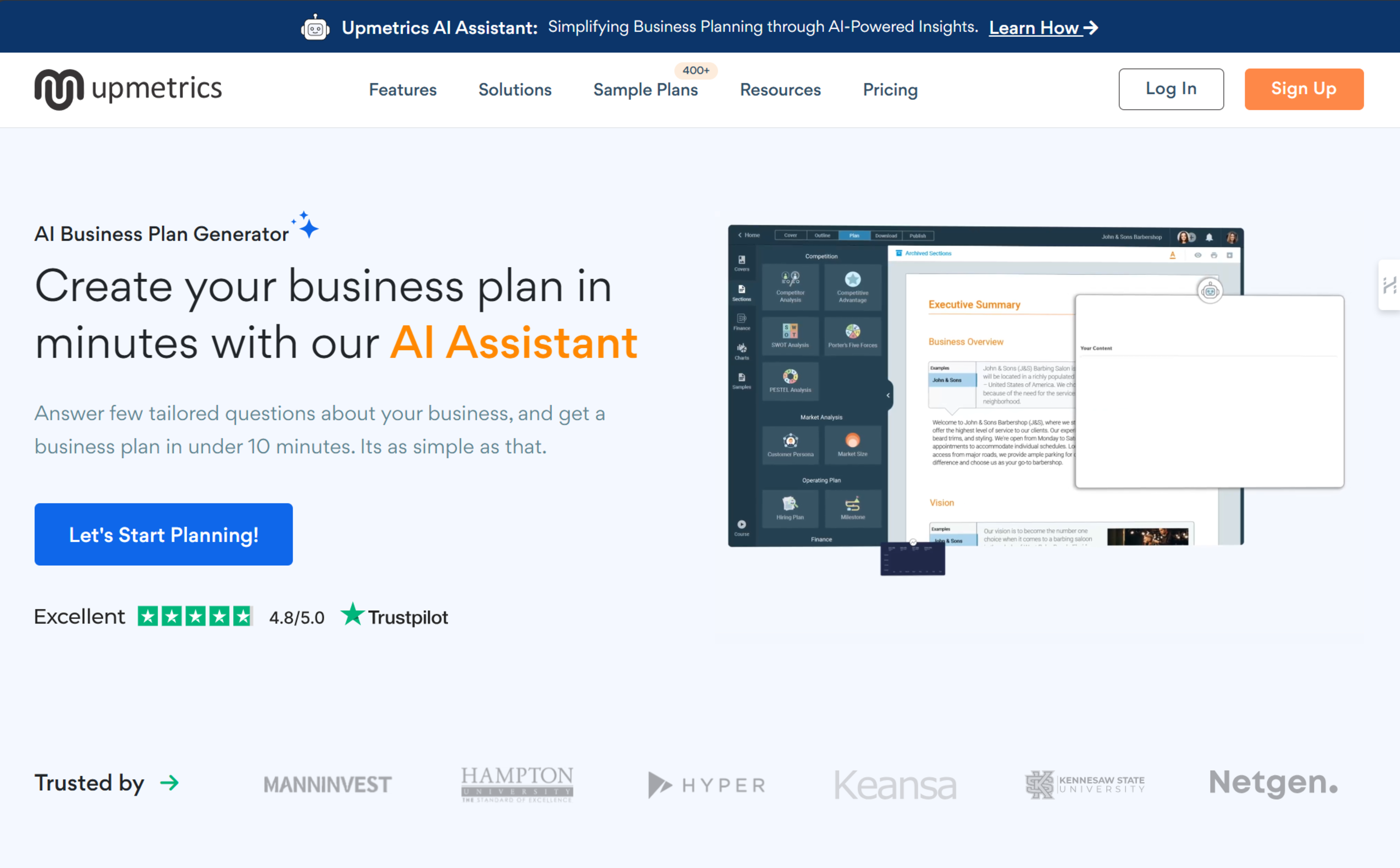Select the Cover tab in the app preview
This screenshot has width=1400, height=868.
pyautogui.click(x=790, y=236)
